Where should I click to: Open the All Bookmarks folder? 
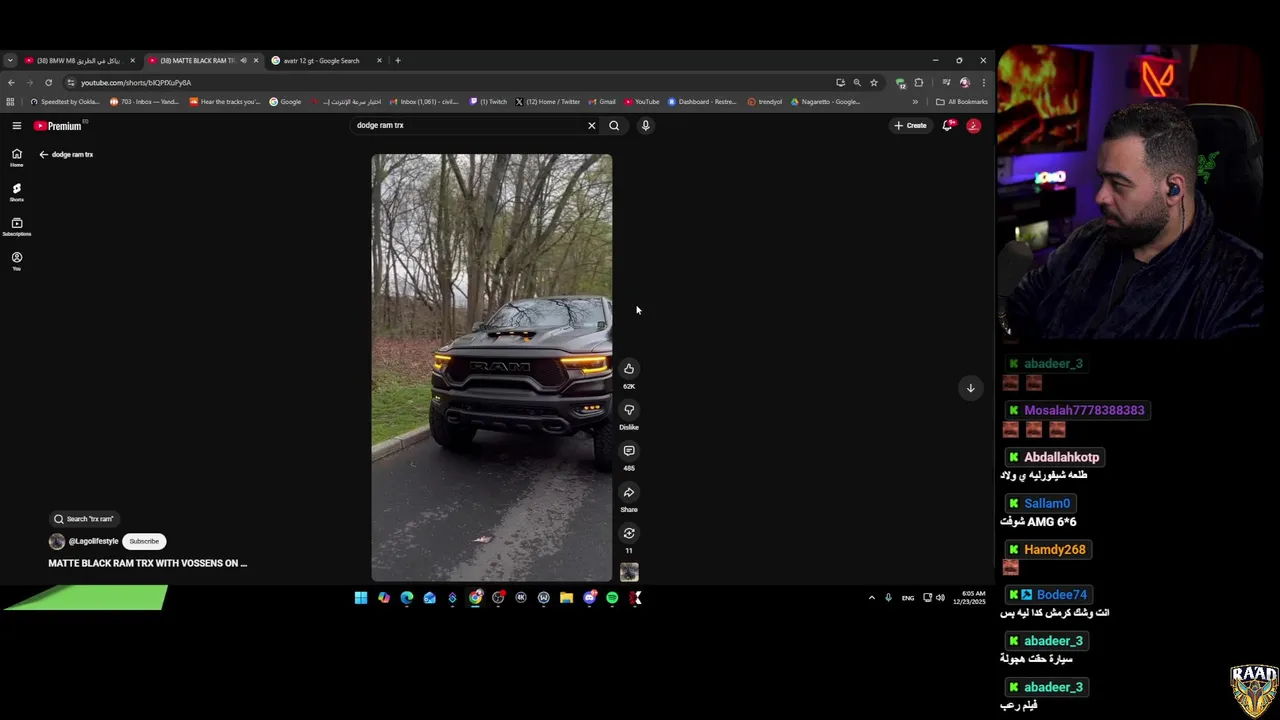pos(962,101)
